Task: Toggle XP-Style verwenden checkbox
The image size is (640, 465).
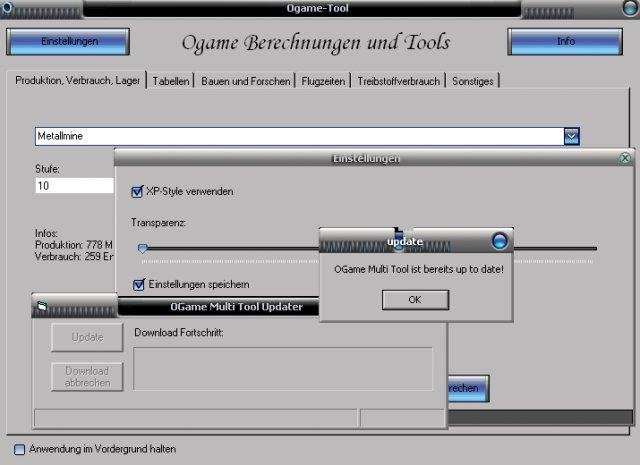Action: (137, 191)
